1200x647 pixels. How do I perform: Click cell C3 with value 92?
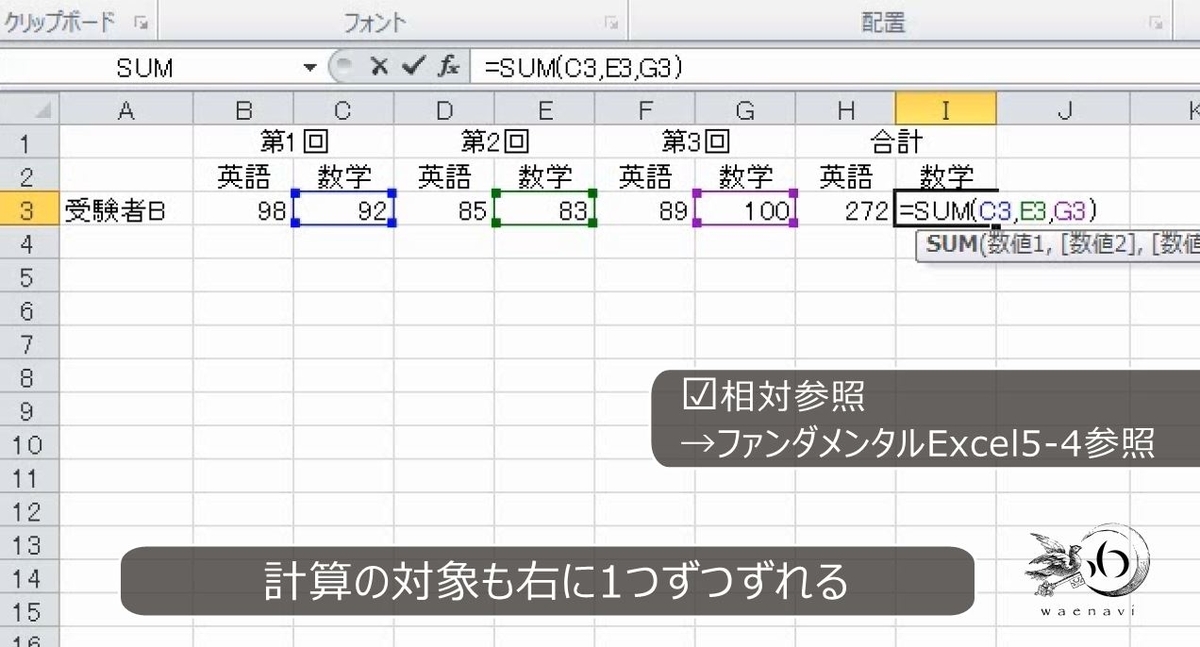click(343, 210)
